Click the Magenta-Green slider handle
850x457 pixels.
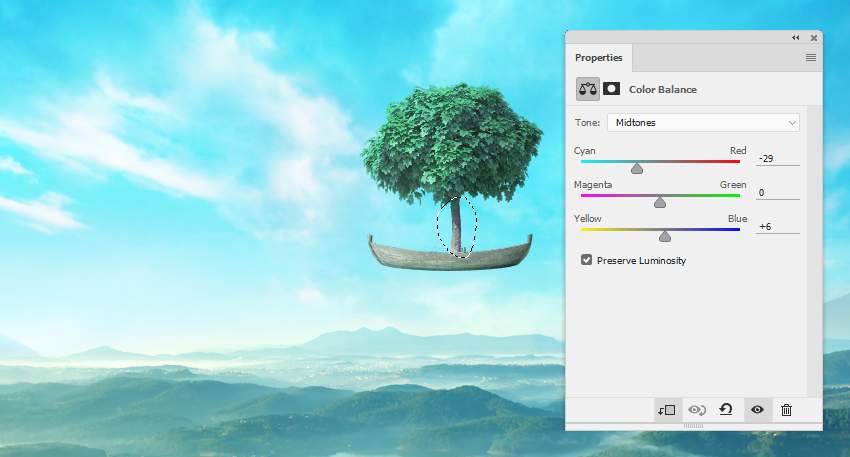pos(660,202)
